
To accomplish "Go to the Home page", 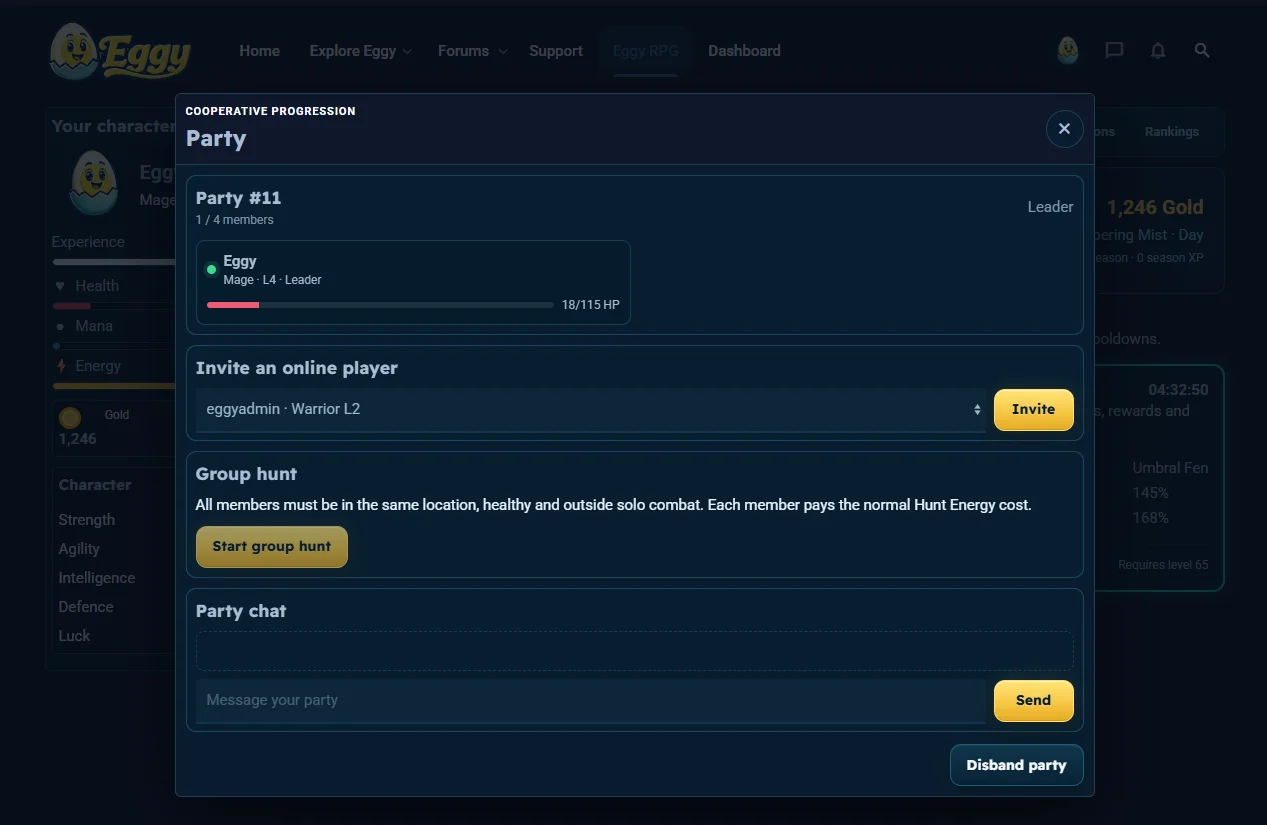I will click(x=260, y=51).
